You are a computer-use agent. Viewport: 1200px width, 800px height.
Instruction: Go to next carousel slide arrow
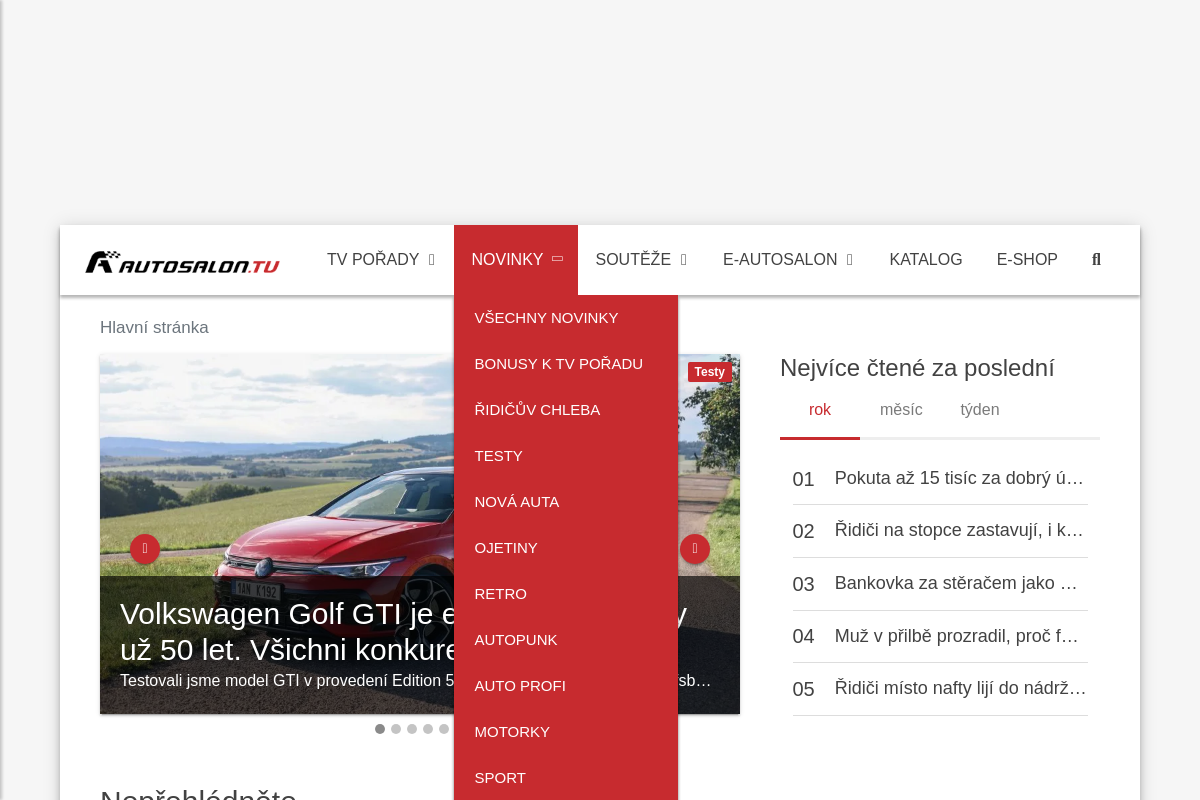(x=695, y=549)
